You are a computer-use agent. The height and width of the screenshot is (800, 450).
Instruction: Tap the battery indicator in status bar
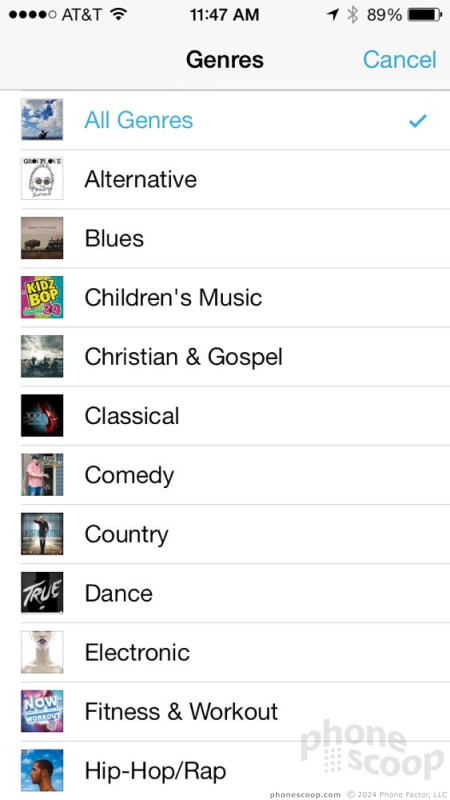point(424,15)
